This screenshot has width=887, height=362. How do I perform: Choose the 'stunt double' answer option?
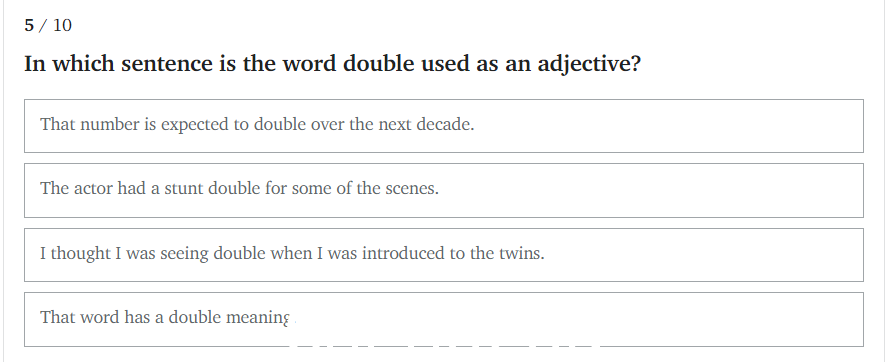[x=444, y=190]
